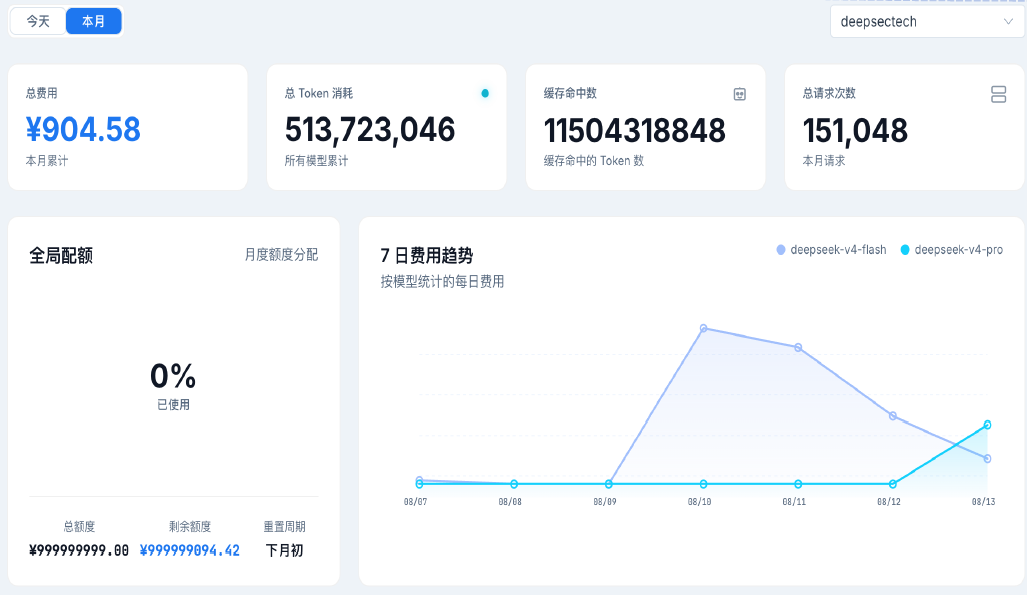Click the 缓存命中的 Token 数 caption
This screenshot has height=595, width=1027.
[x=594, y=161]
